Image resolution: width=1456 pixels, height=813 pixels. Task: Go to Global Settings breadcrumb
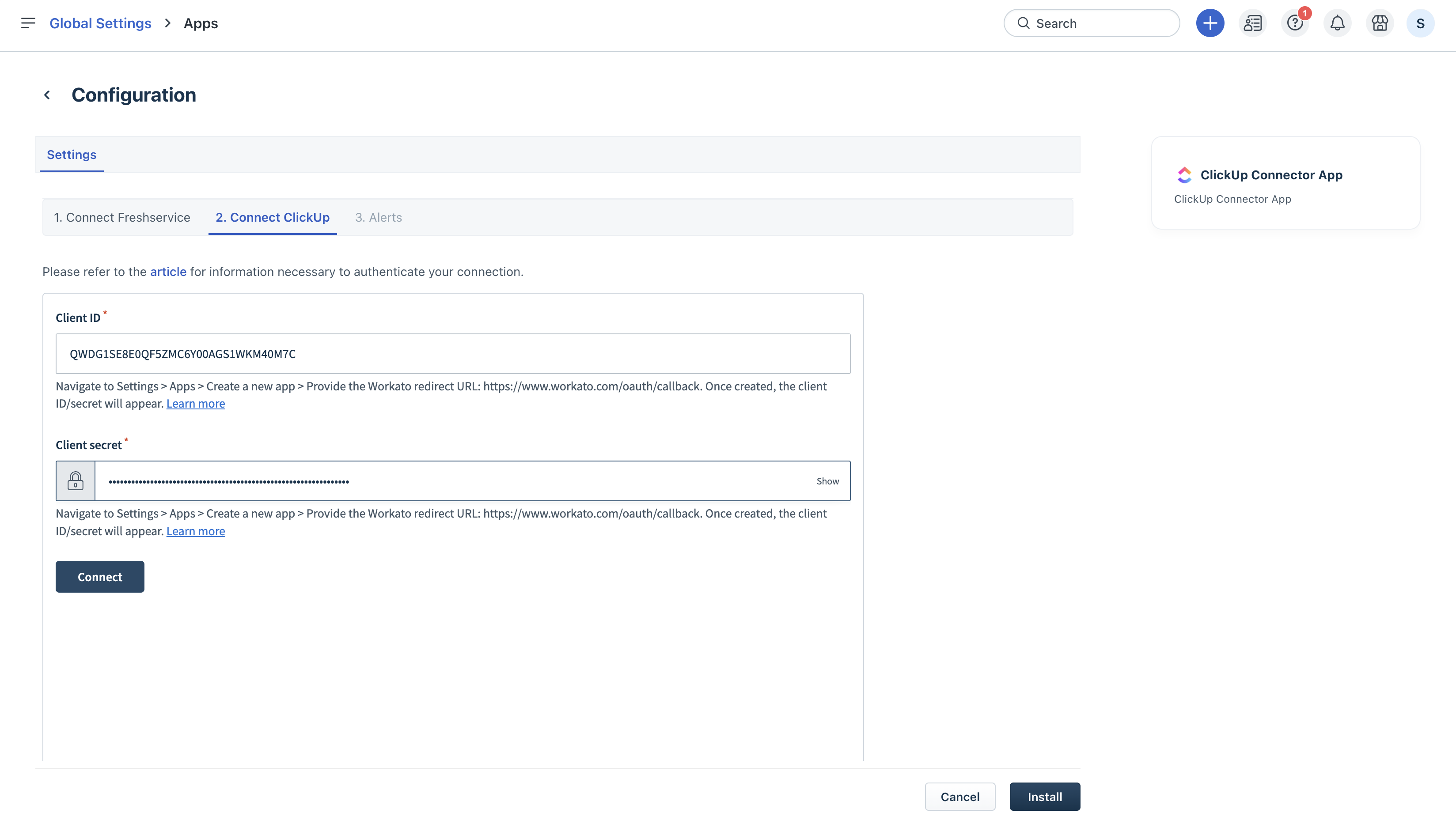100,23
